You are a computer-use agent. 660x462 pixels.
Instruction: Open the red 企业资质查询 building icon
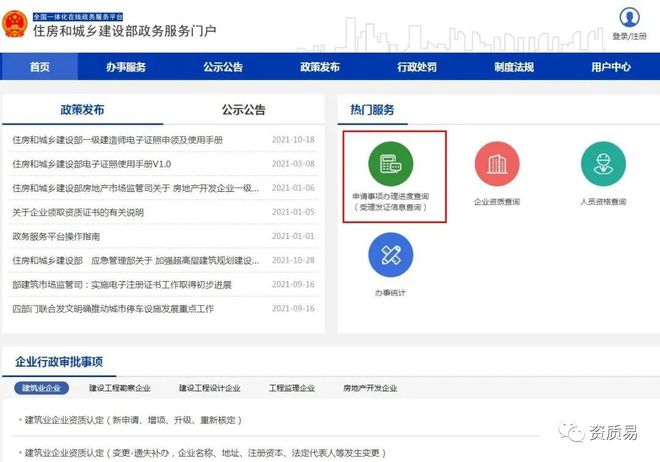point(497,164)
